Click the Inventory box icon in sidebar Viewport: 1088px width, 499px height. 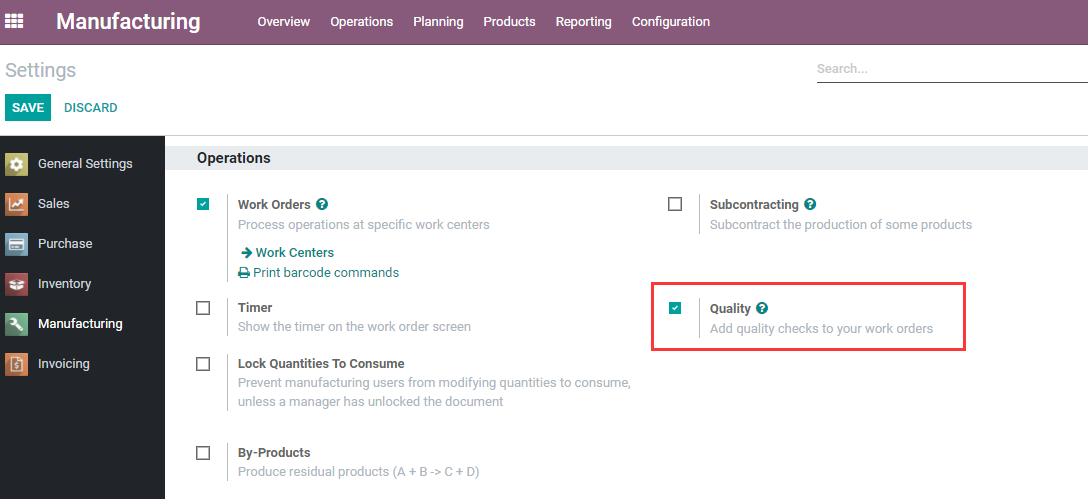(x=17, y=284)
